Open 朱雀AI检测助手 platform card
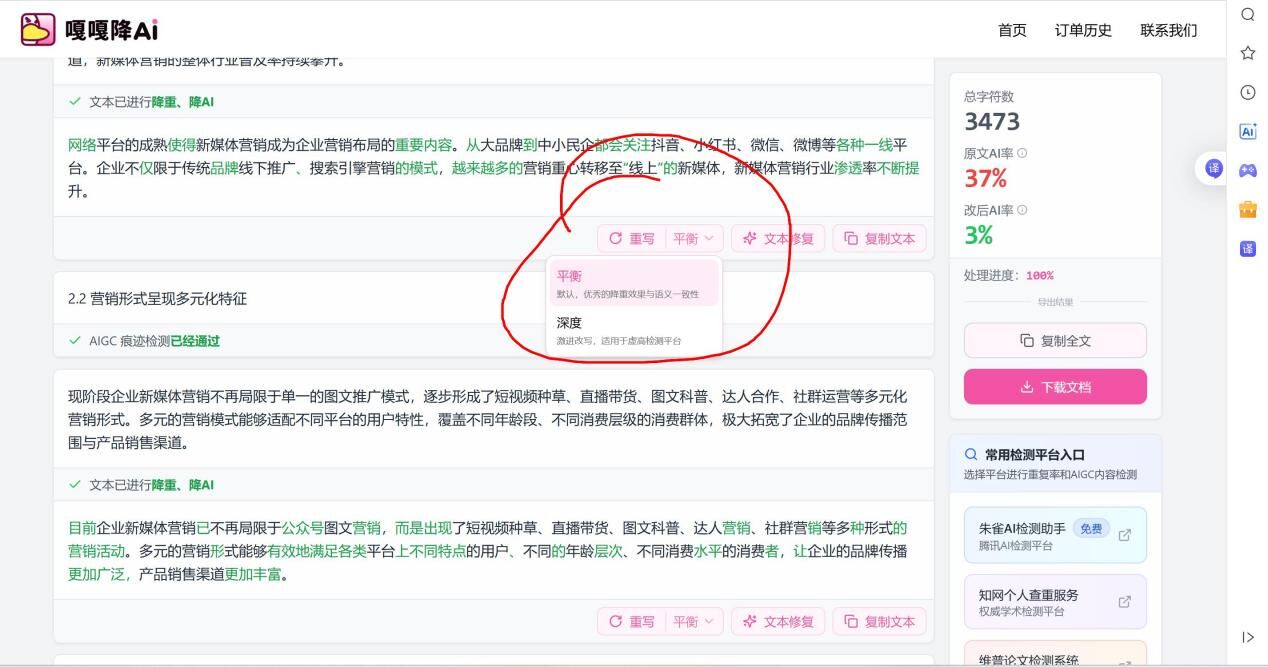 pos(1055,535)
